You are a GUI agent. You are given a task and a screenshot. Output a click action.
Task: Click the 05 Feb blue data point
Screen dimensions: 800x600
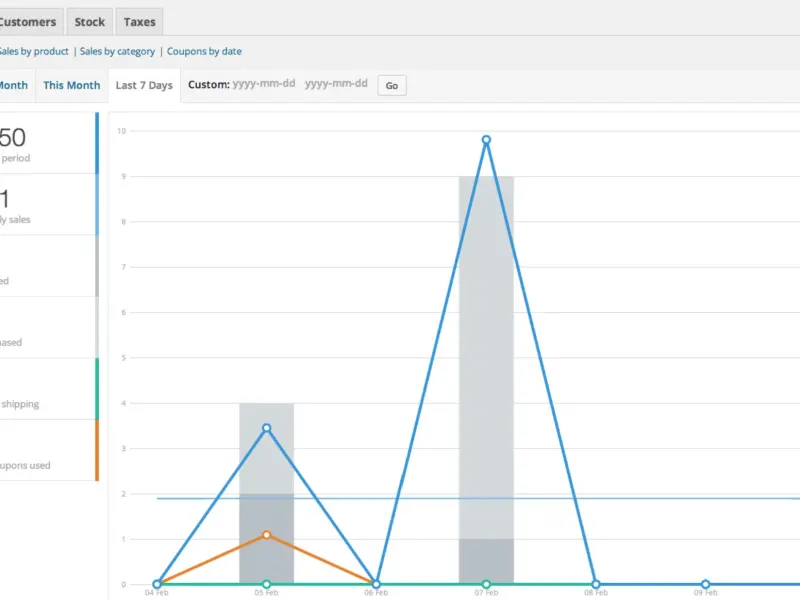(266, 428)
